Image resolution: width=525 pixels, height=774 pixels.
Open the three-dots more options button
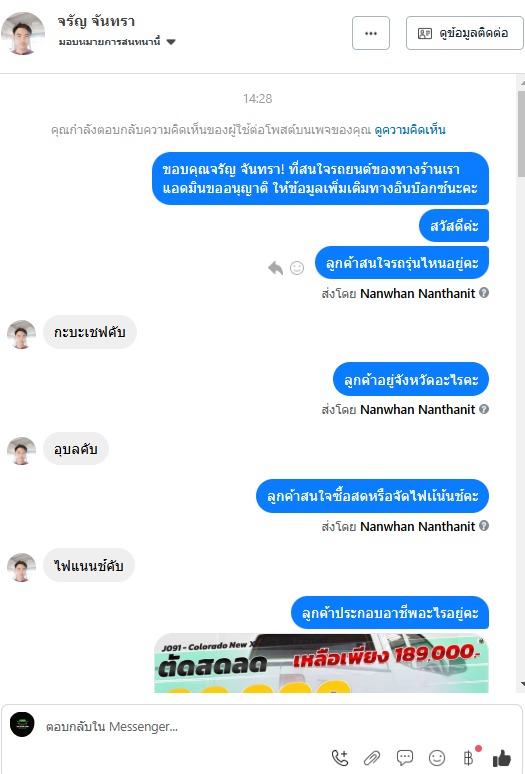371,33
